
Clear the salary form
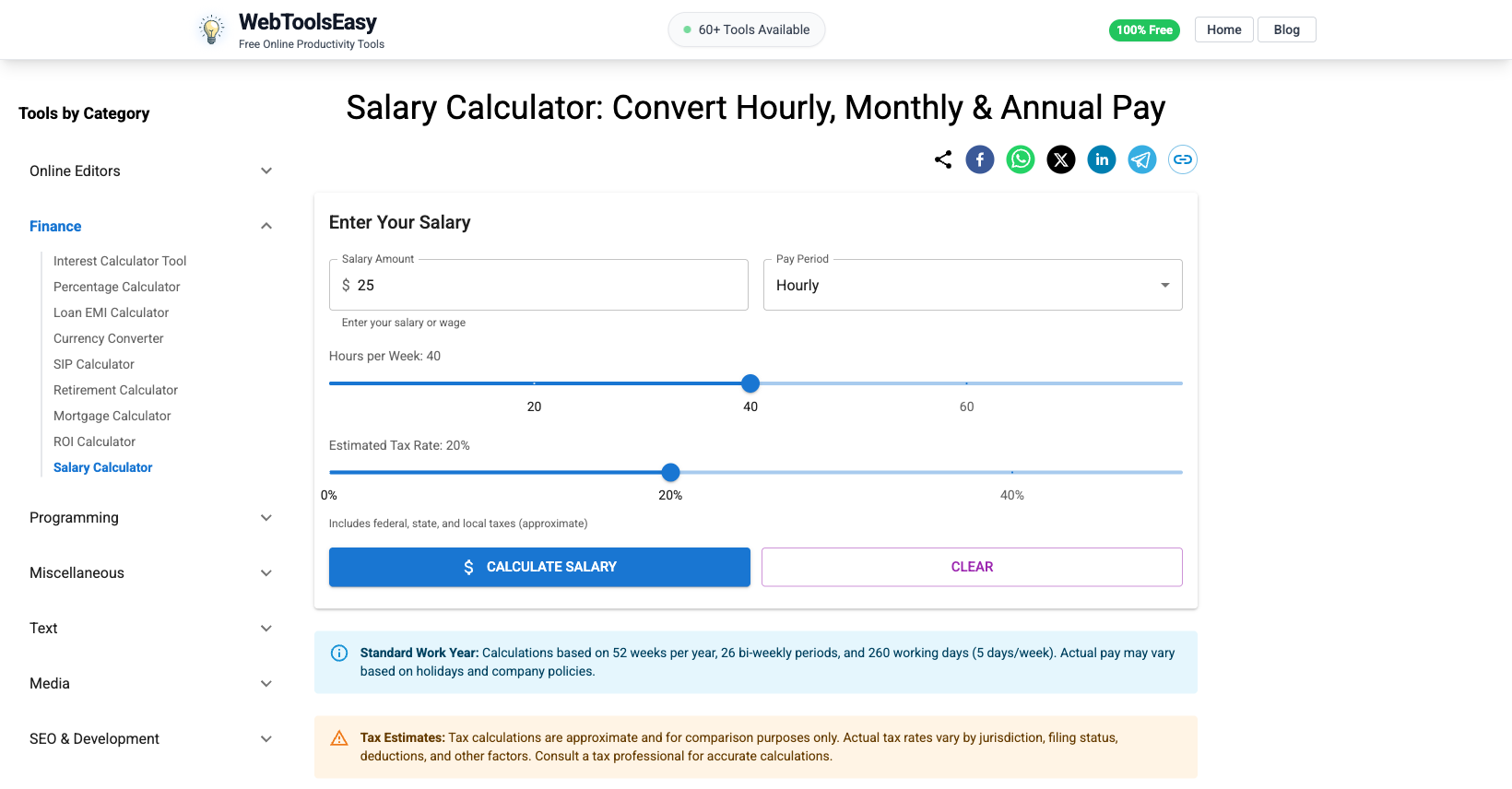click(x=972, y=567)
